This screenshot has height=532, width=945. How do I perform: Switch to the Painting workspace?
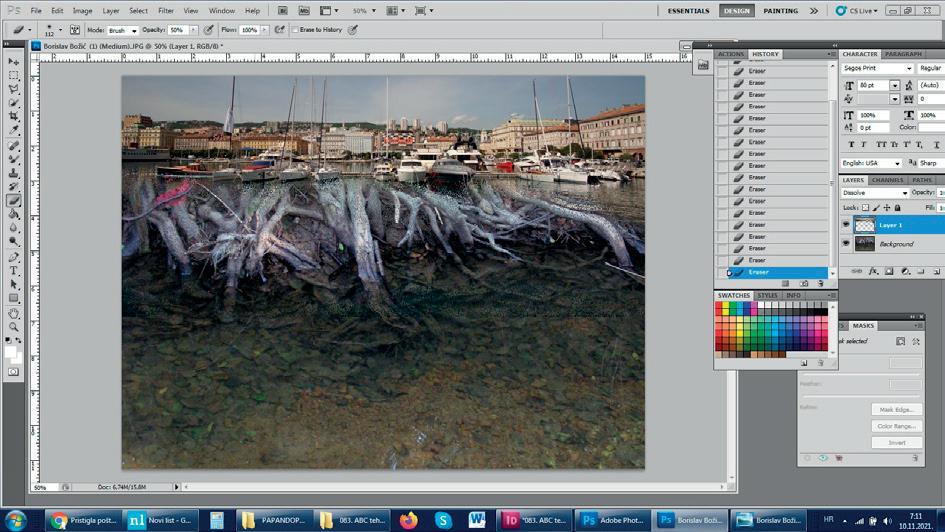pos(780,11)
